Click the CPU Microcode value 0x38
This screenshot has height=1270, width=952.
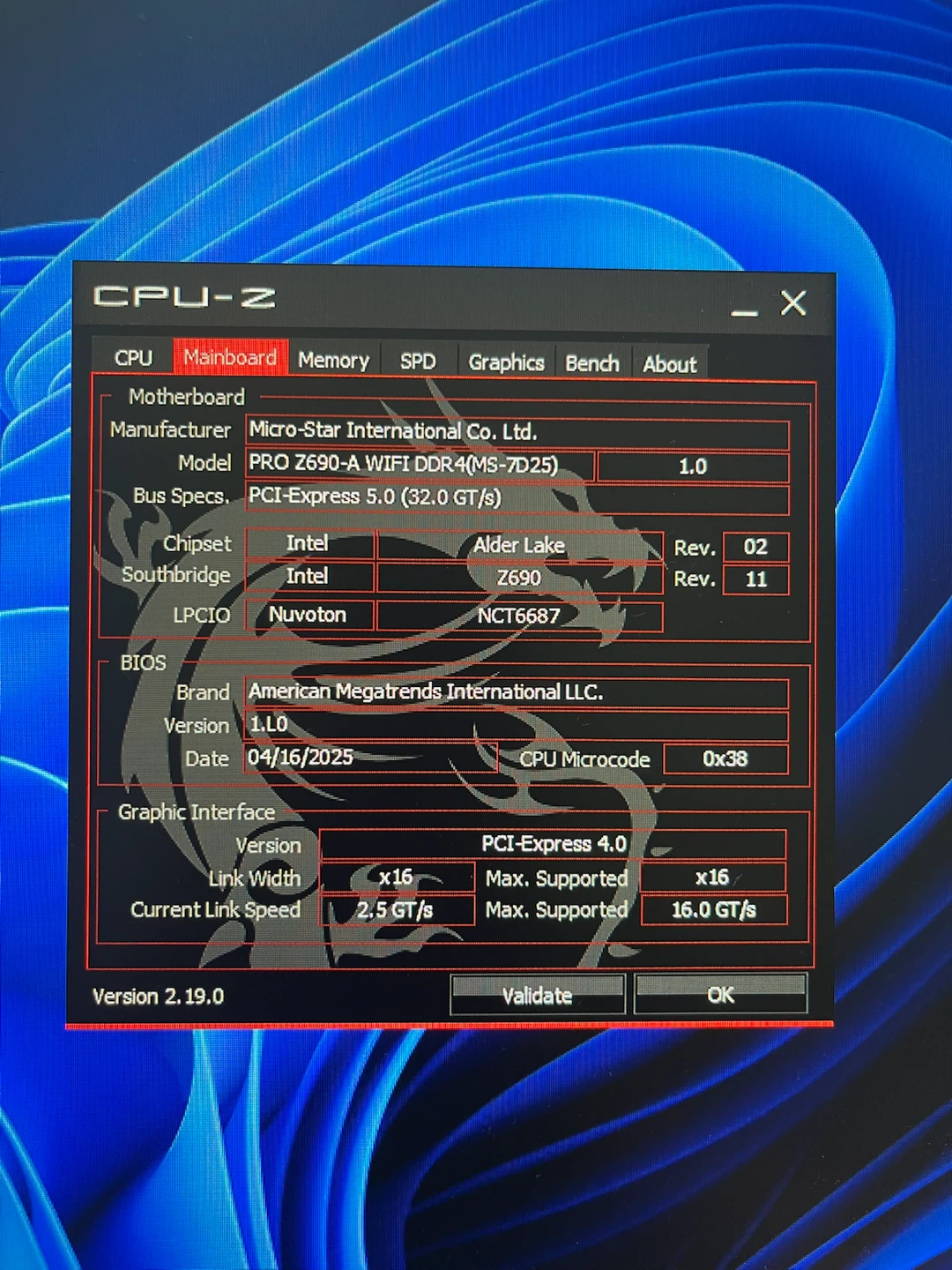(725, 759)
